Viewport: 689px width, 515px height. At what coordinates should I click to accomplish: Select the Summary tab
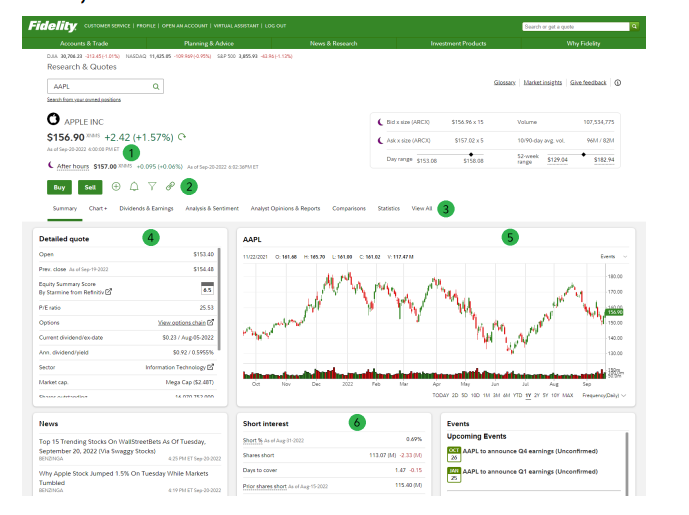point(65,208)
